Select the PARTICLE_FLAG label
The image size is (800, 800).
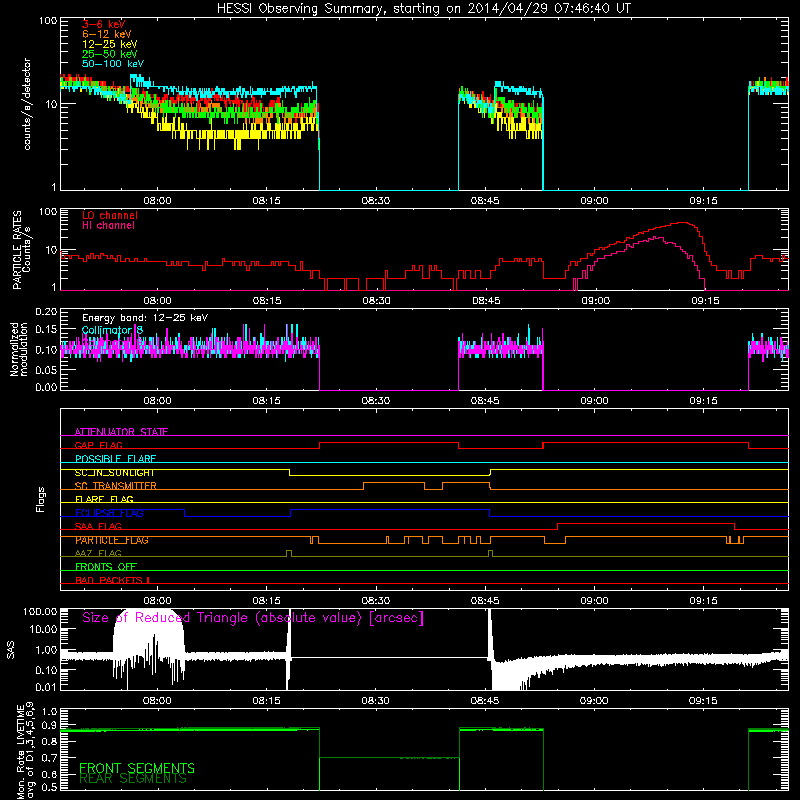click(112, 540)
